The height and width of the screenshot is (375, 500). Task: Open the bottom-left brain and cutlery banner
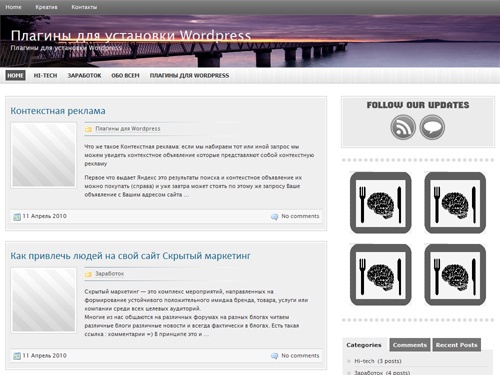click(380, 274)
